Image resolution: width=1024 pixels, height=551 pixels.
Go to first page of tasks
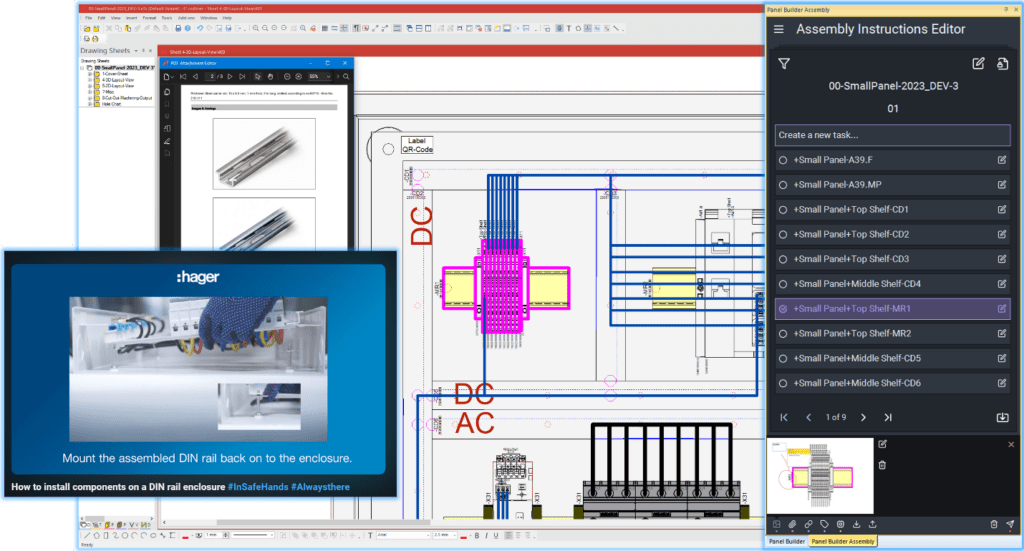(784, 417)
